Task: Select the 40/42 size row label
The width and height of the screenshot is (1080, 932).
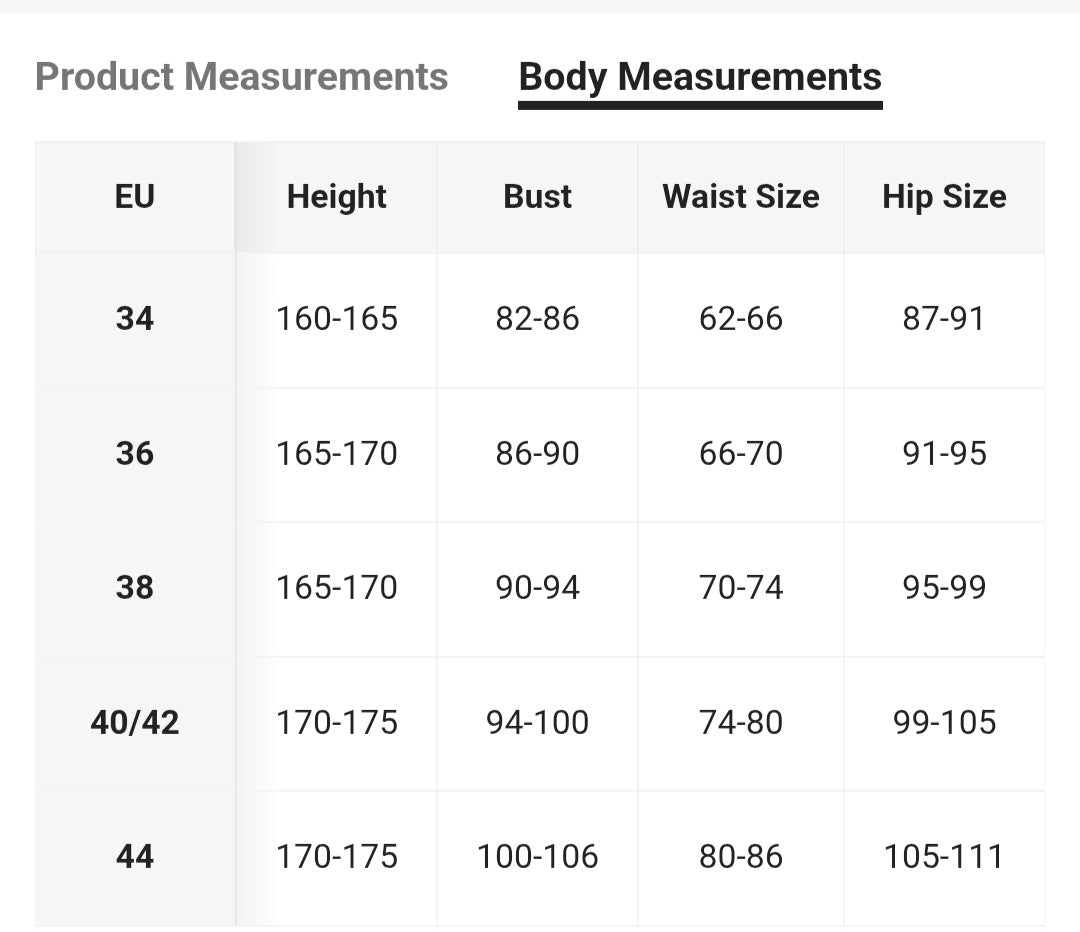Action: coord(135,722)
